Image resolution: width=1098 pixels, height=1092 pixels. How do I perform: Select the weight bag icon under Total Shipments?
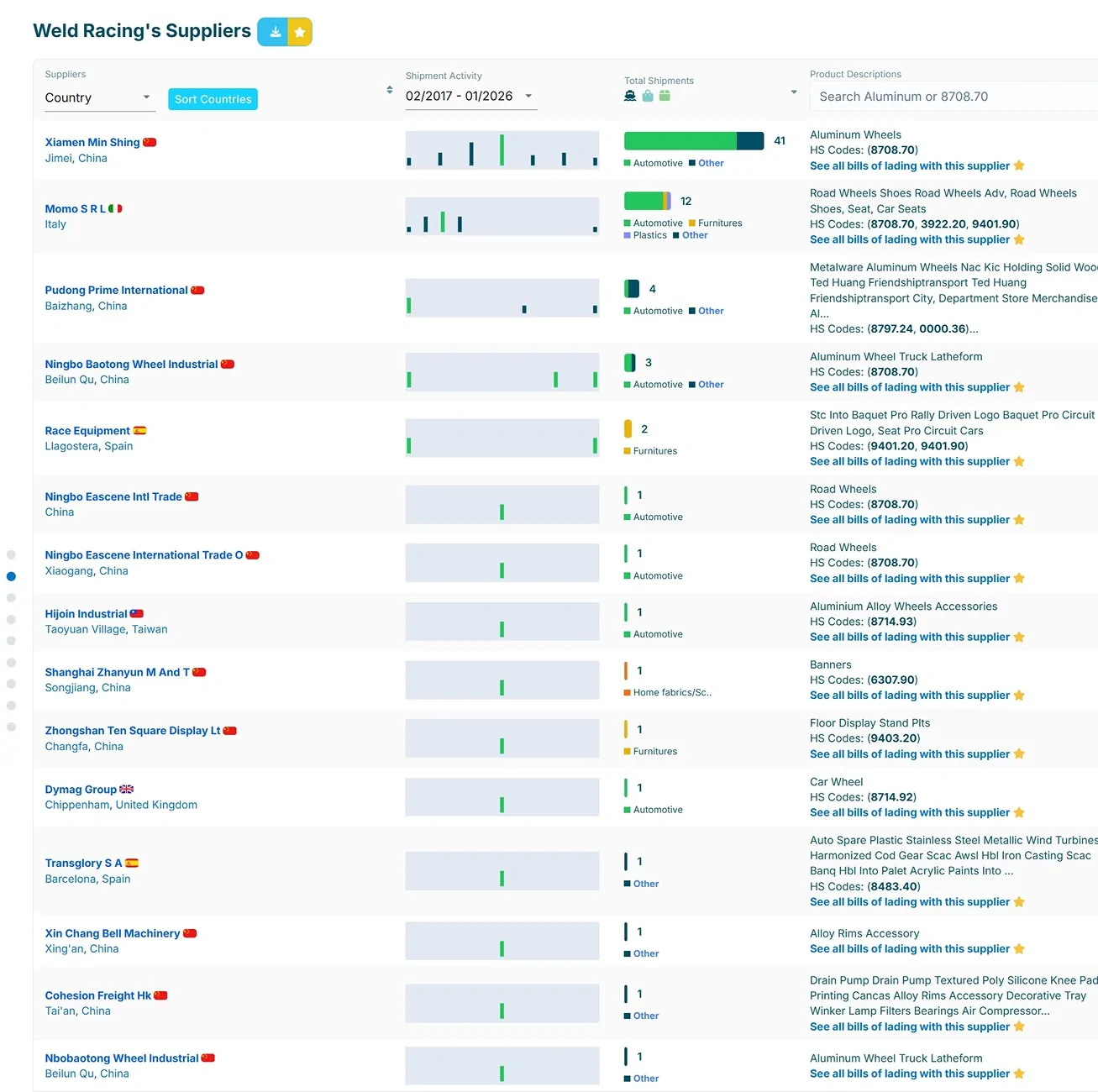648,96
